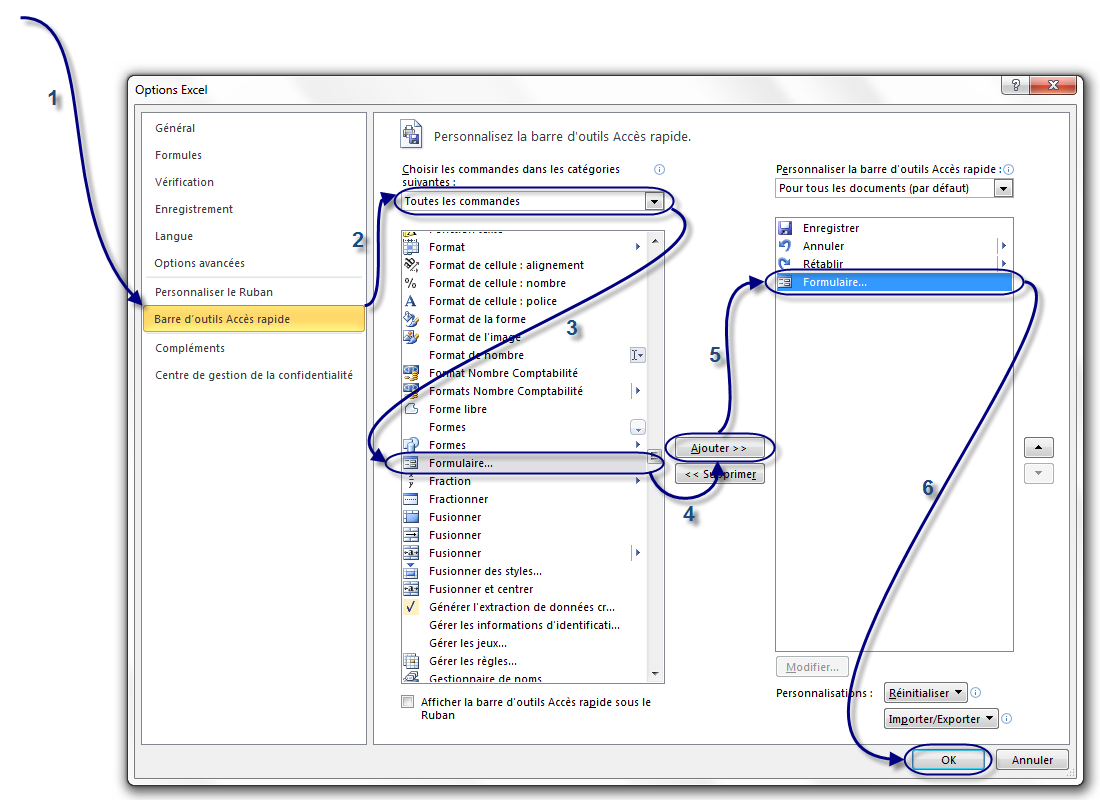
Task: Switch to the Options avancées category
Action: pos(200,263)
